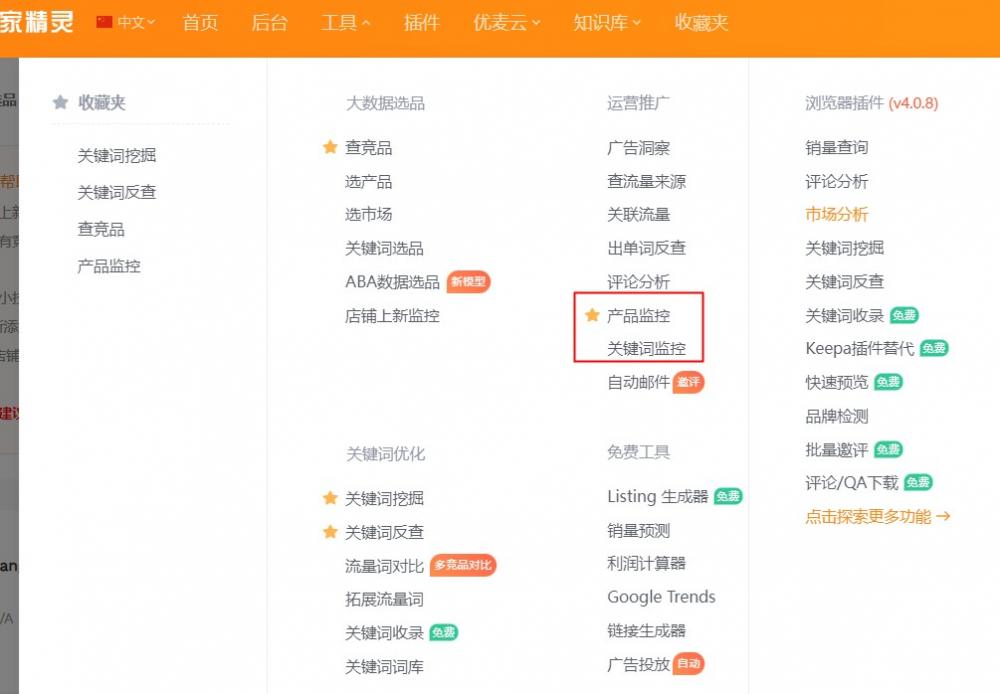
Task: Click the star icon in 收藏夹 sidebar header
Action: [x=60, y=102]
